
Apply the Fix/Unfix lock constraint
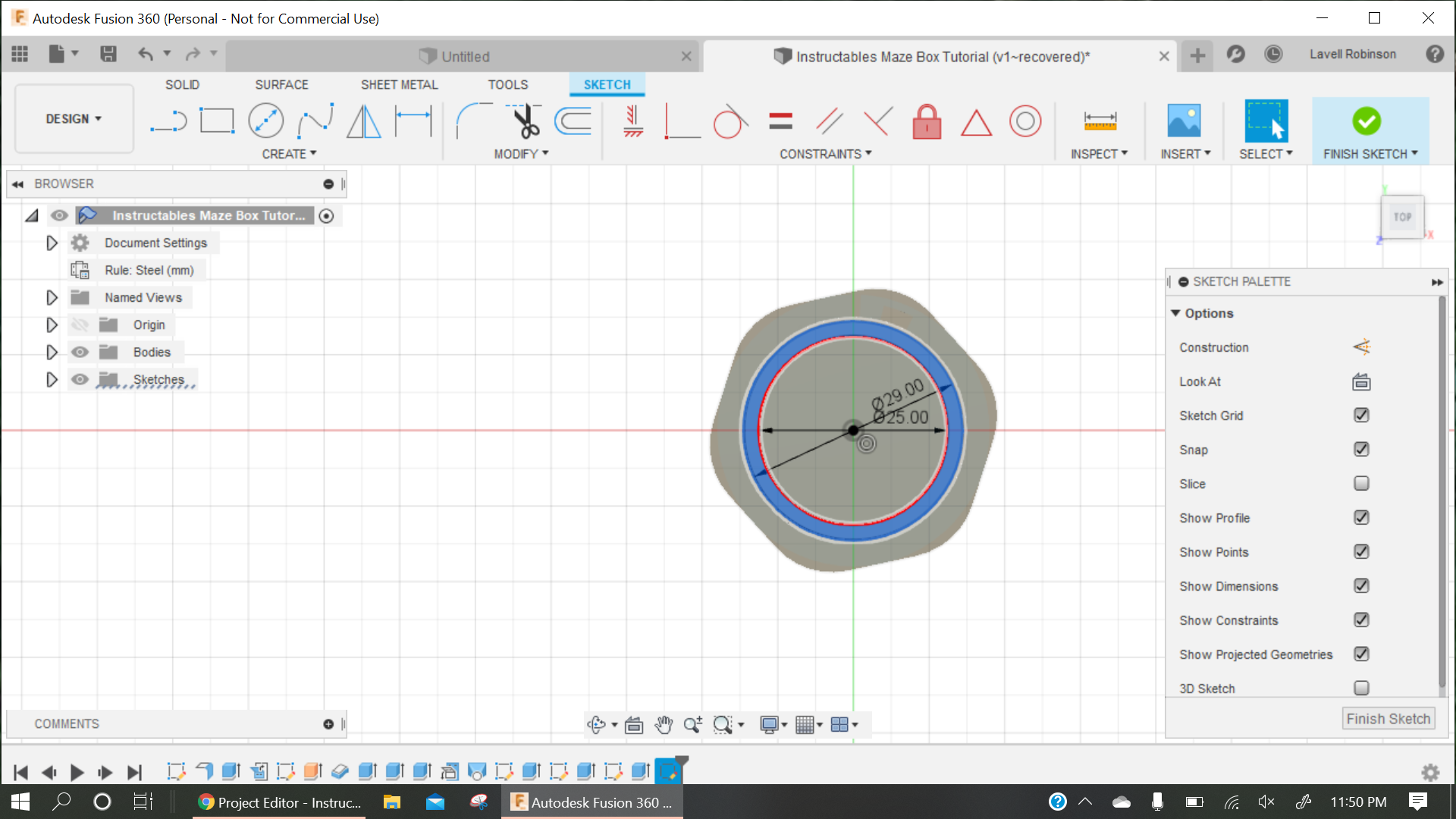[x=927, y=121]
